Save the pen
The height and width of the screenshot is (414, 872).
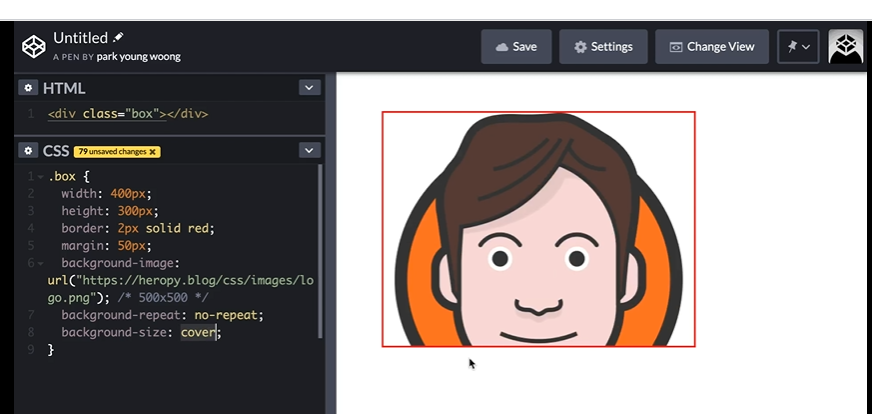click(x=516, y=47)
